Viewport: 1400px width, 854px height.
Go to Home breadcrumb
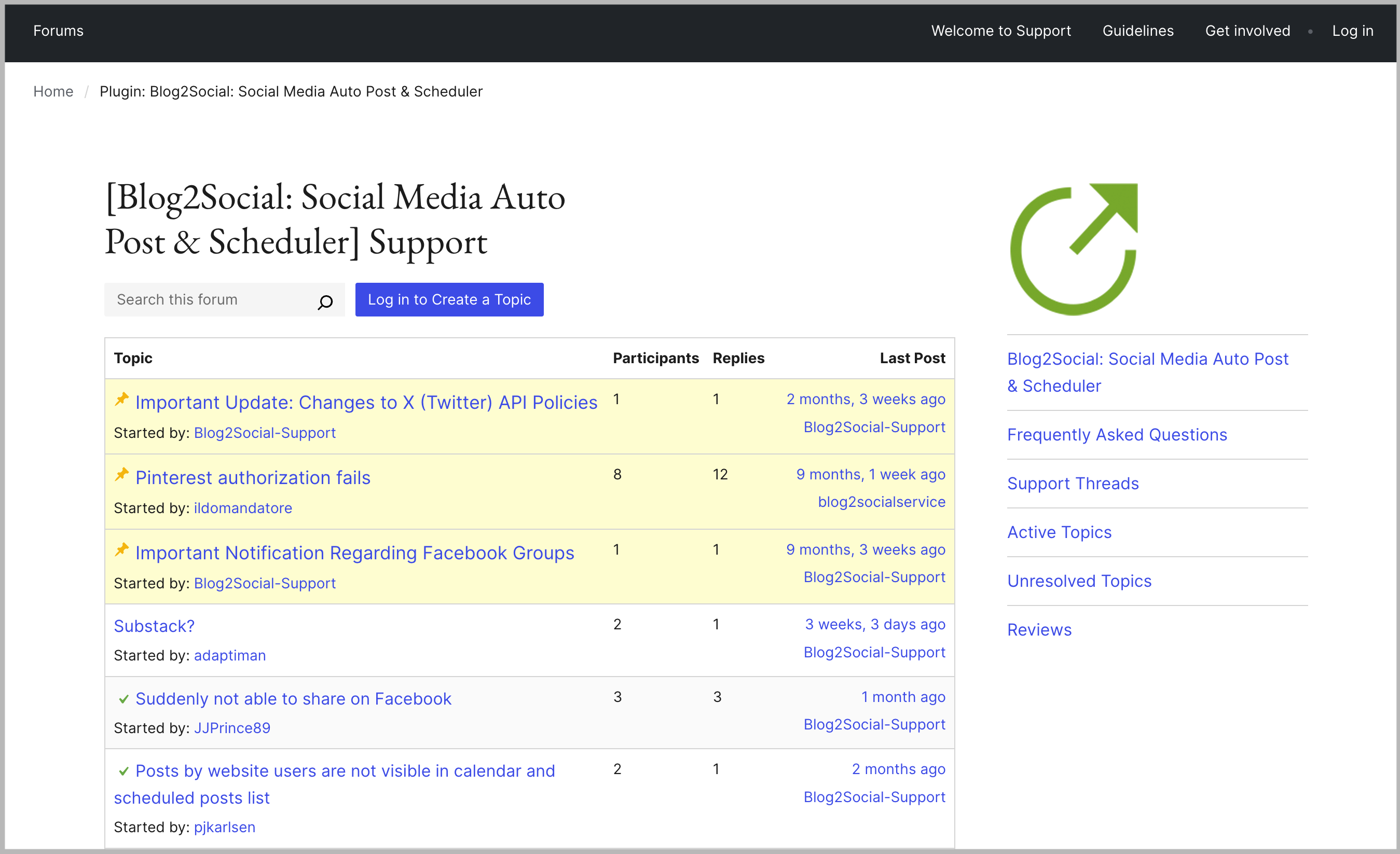[53, 91]
